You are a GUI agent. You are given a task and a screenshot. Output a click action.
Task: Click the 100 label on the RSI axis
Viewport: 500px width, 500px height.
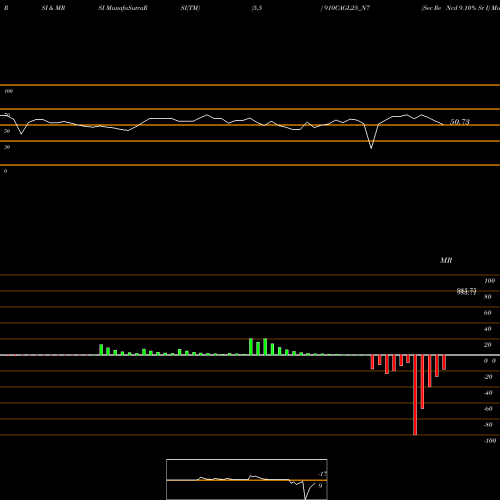pyautogui.click(x=8, y=91)
